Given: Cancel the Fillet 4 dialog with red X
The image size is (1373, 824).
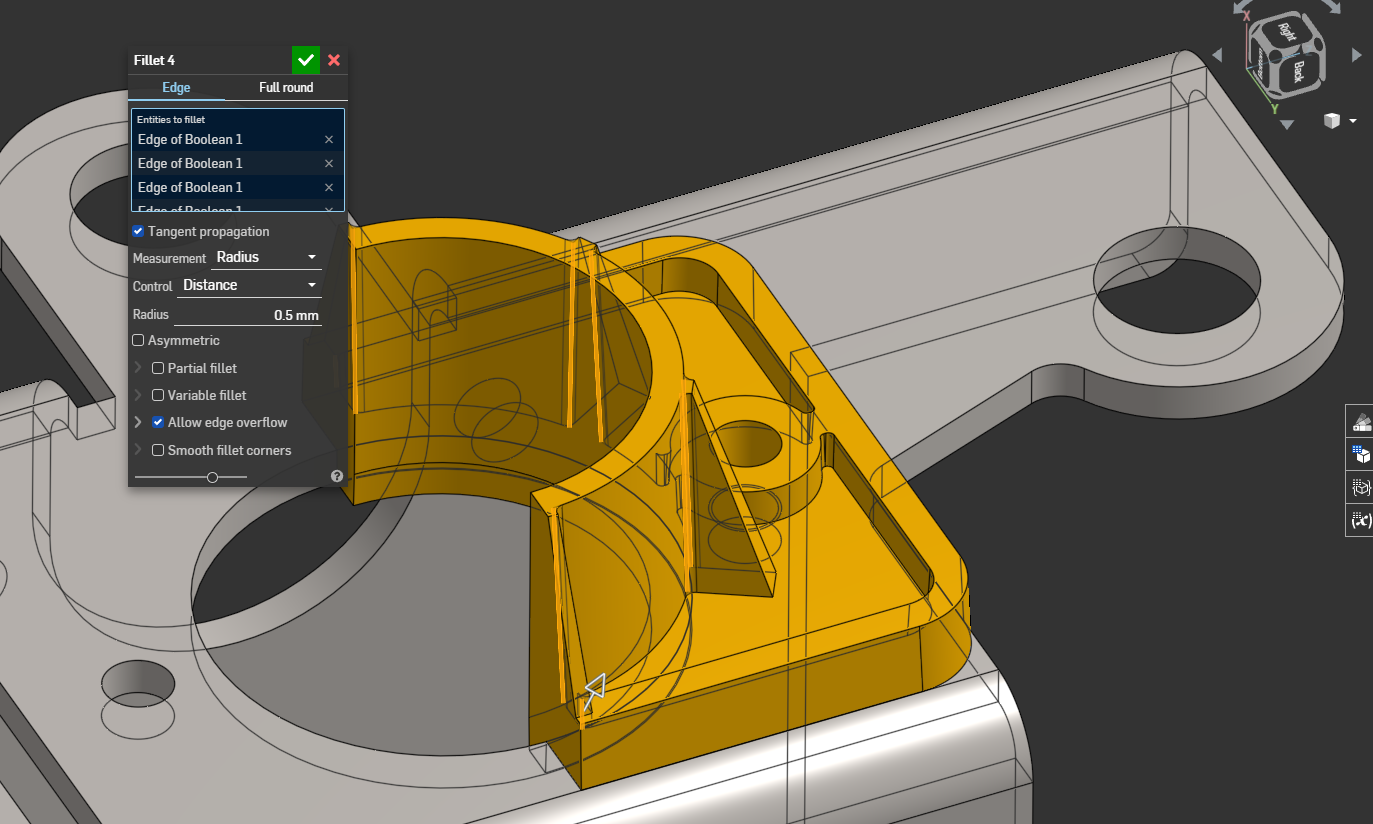Looking at the screenshot, I should [334, 60].
